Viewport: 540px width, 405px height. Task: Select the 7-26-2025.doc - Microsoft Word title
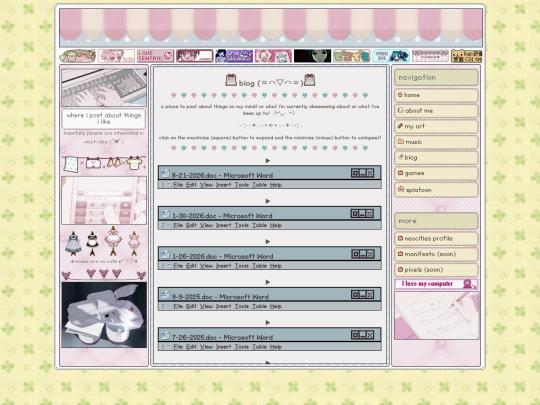pyautogui.click(x=222, y=337)
